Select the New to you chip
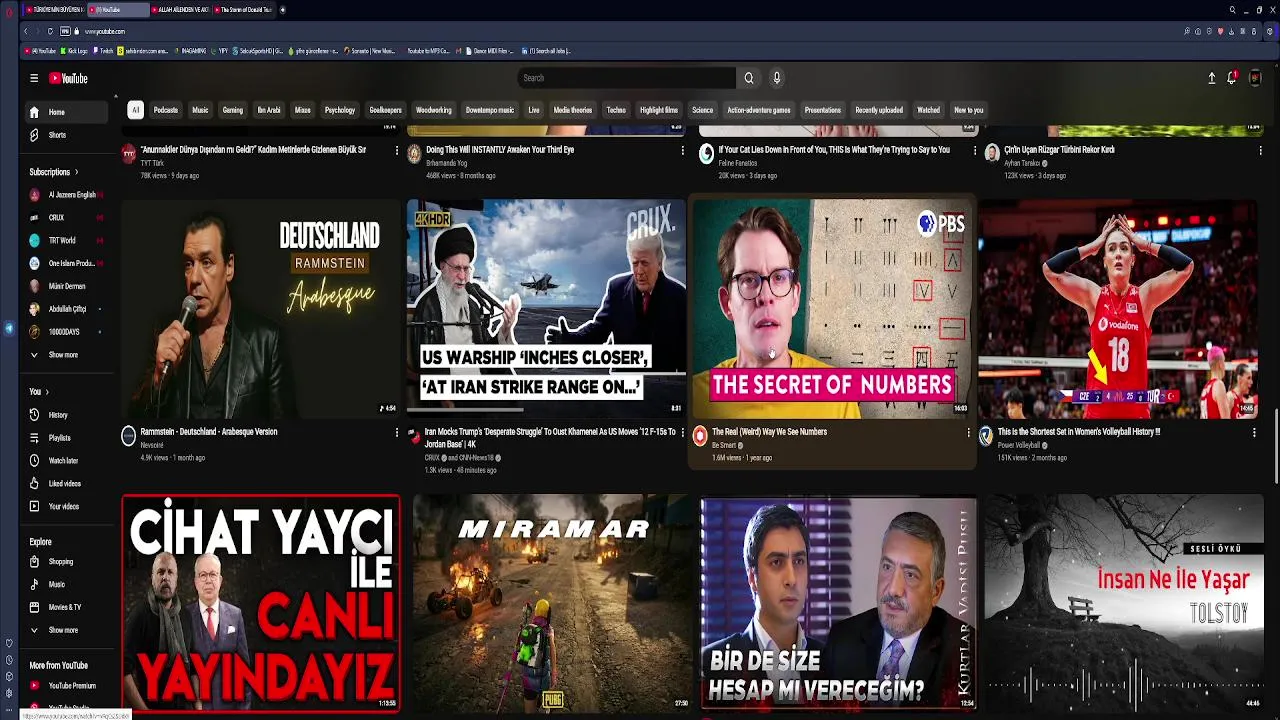Image resolution: width=1280 pixels, height=720 pixels. [969, 110]
